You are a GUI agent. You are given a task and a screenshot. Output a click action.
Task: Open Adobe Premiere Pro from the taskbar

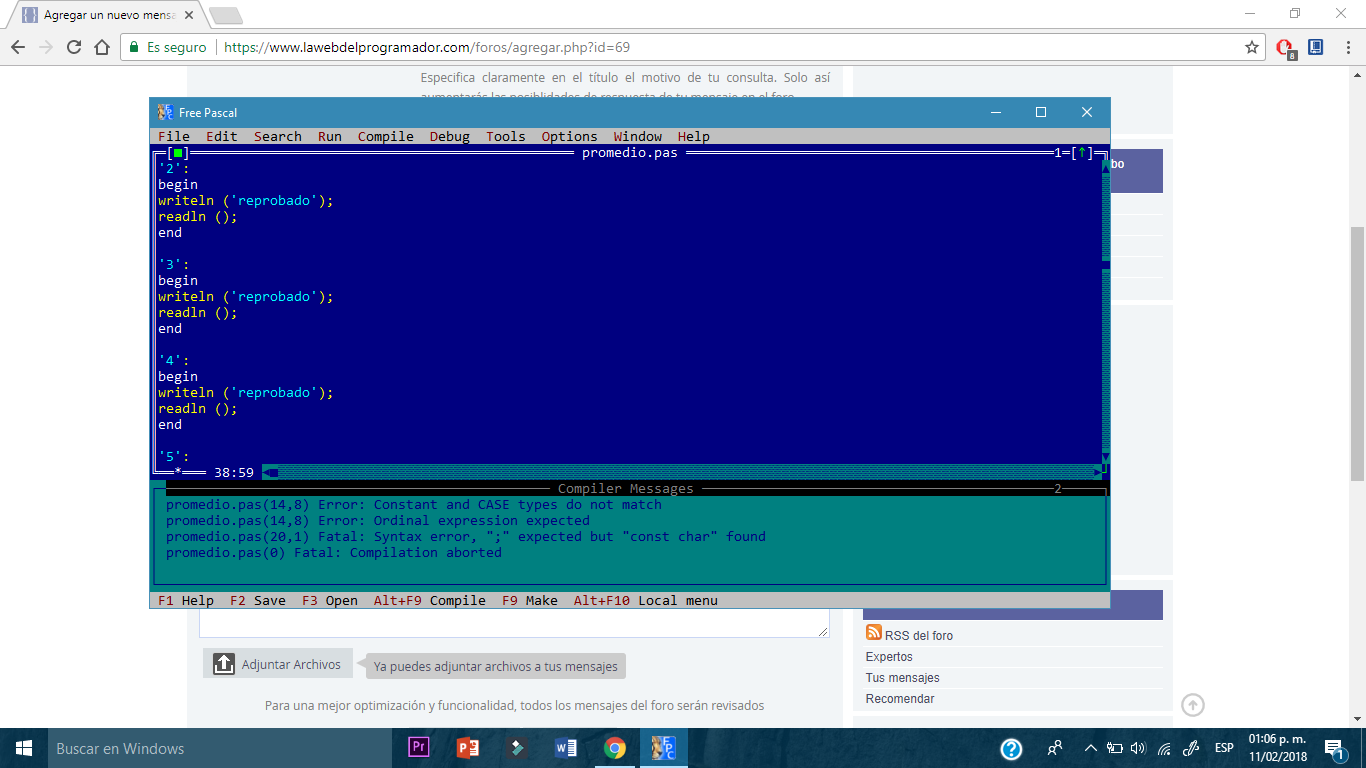click(x=419, y=748)
